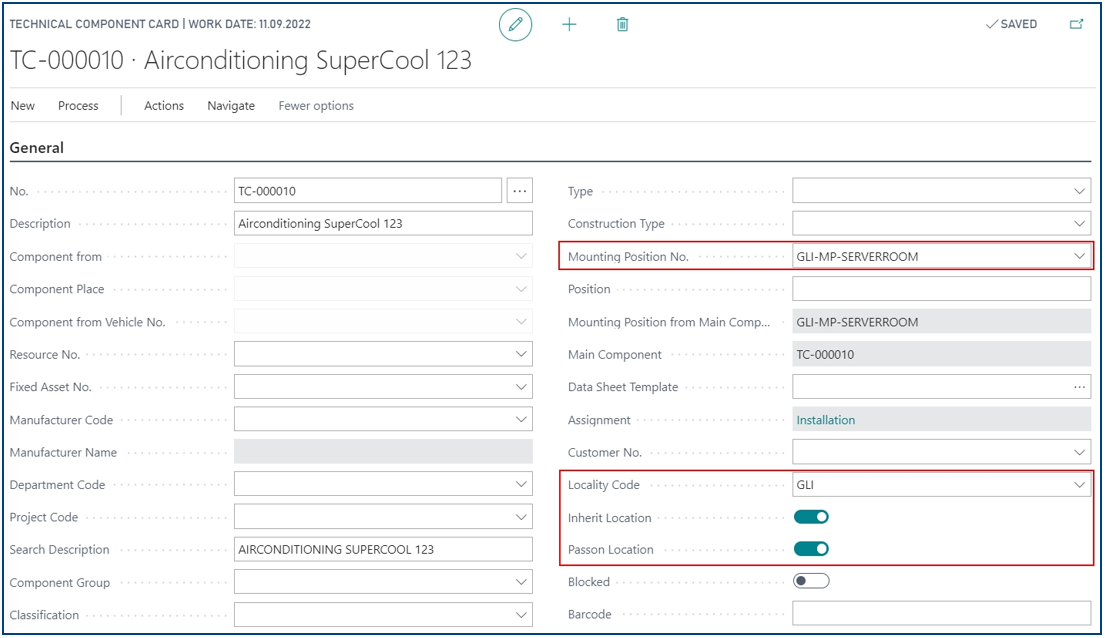Open the Customer No. dropdown

[x=1079, y=452]
